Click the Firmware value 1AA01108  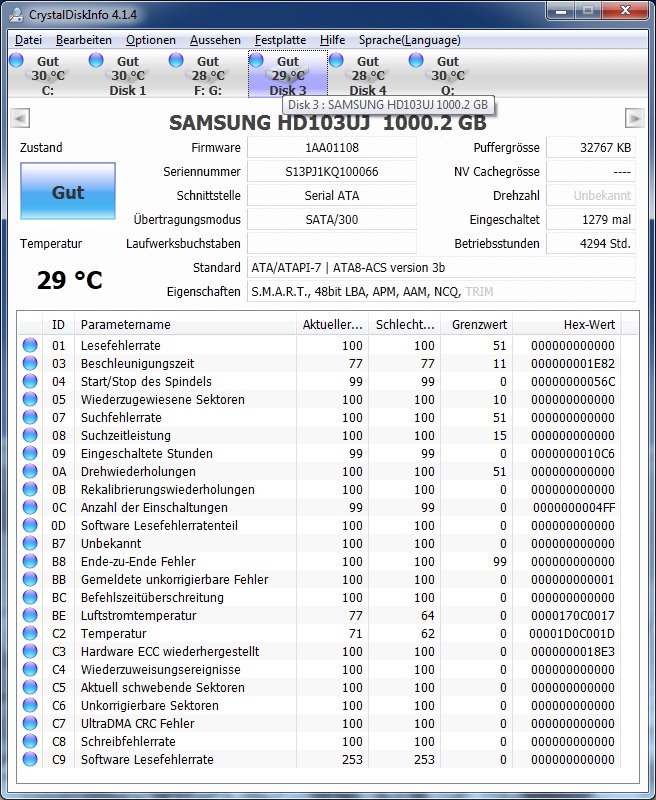[x=332, y=148]
